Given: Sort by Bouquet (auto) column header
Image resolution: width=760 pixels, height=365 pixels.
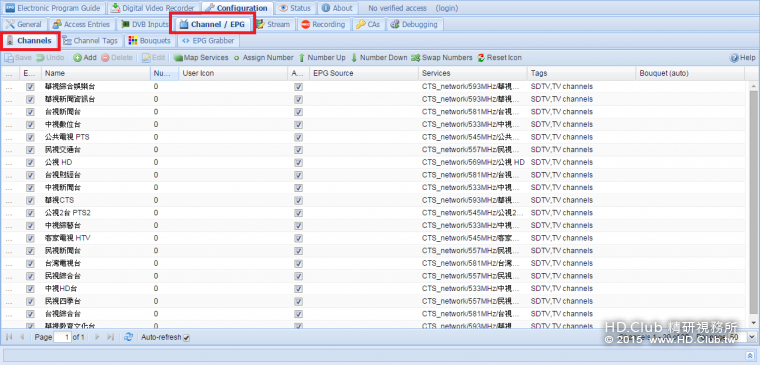Looking at the screenshot, I should 690,73.
